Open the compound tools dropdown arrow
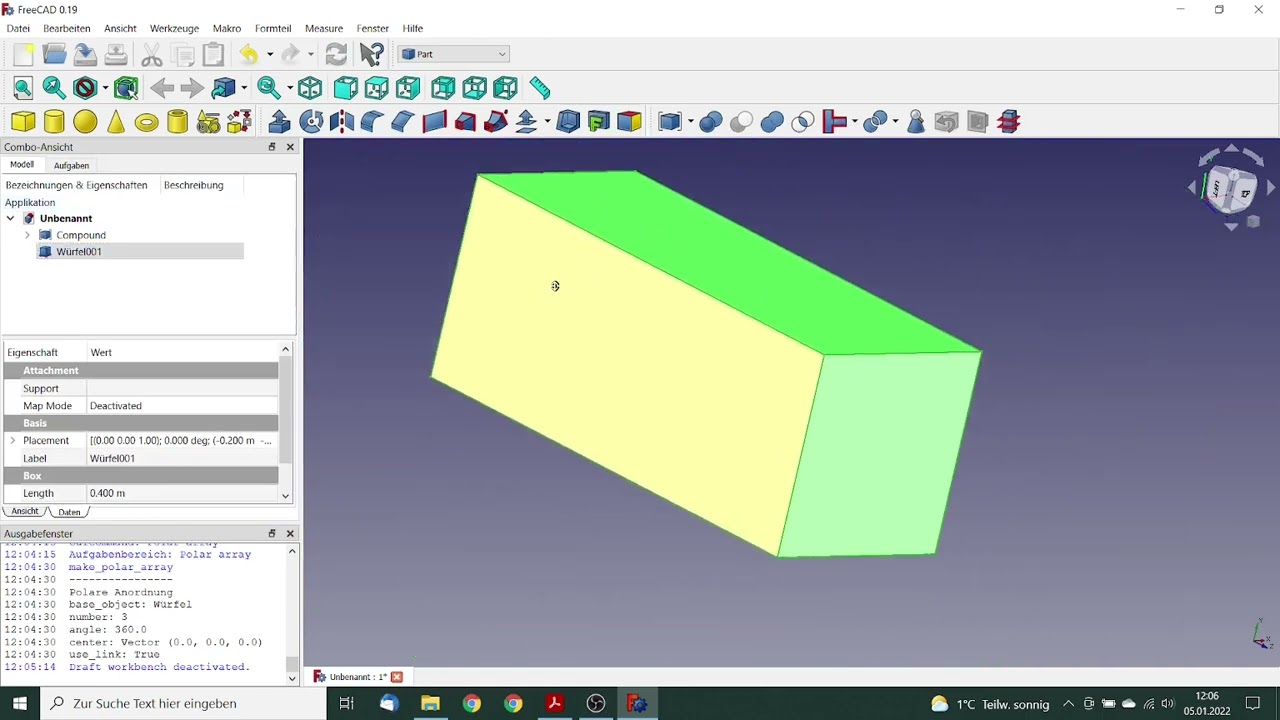Viewport: 1280px width, 720px height. (x=691, y=122)
